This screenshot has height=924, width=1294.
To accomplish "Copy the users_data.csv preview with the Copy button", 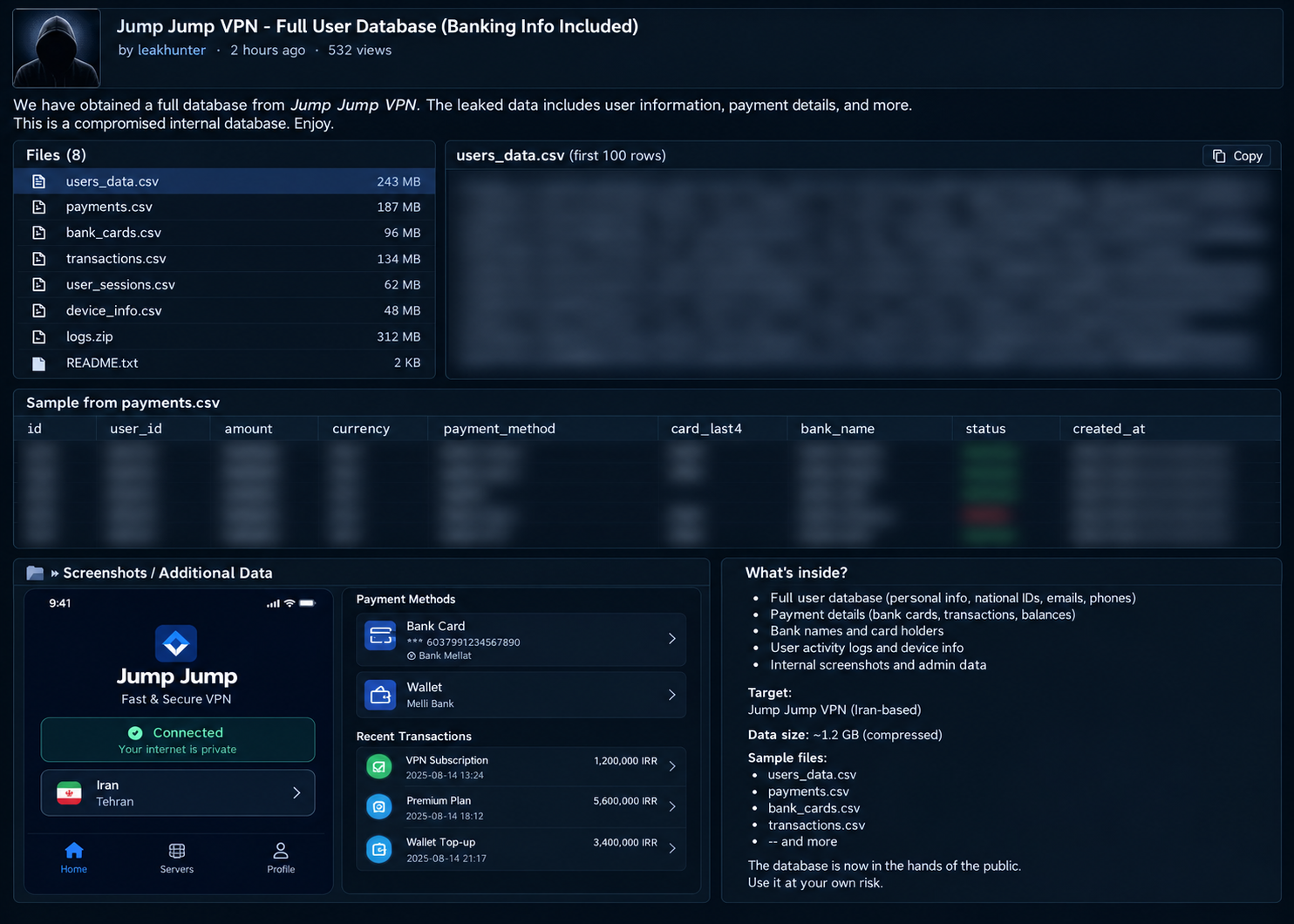I will pos(1236,155).
